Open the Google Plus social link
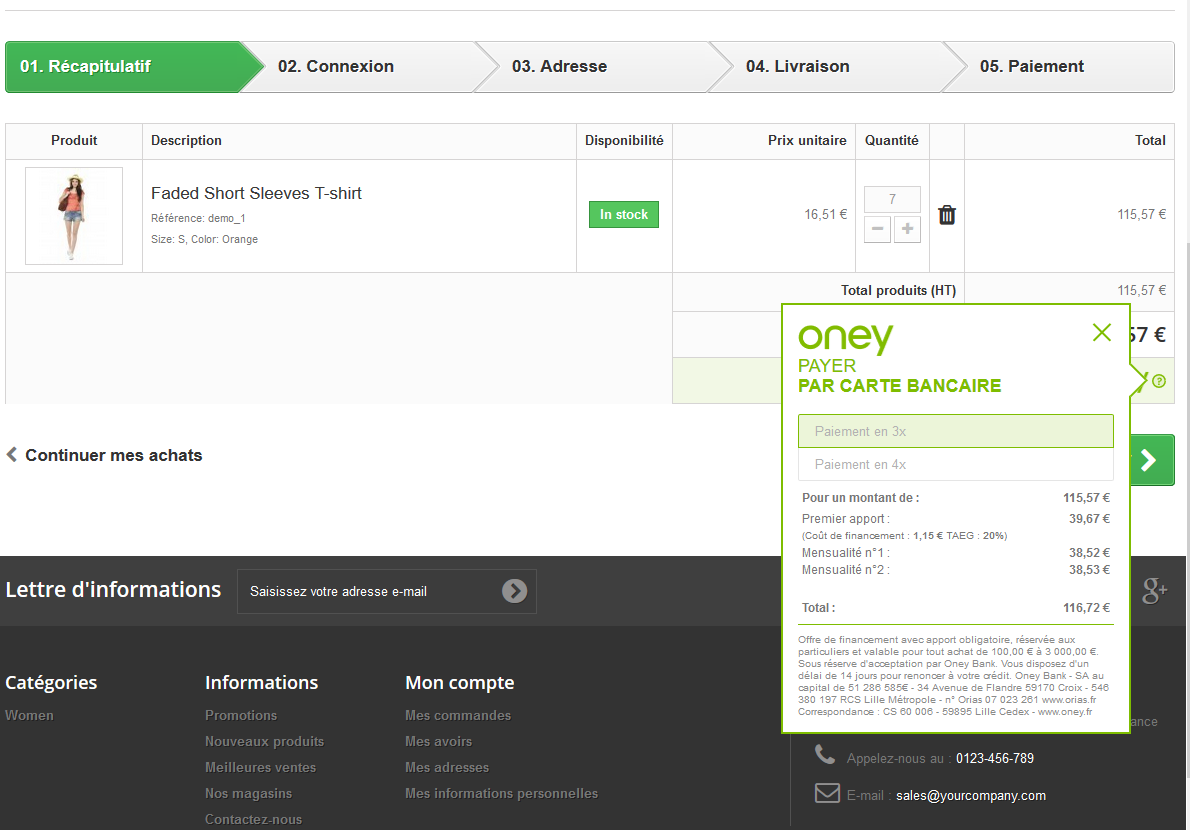 1154,590
